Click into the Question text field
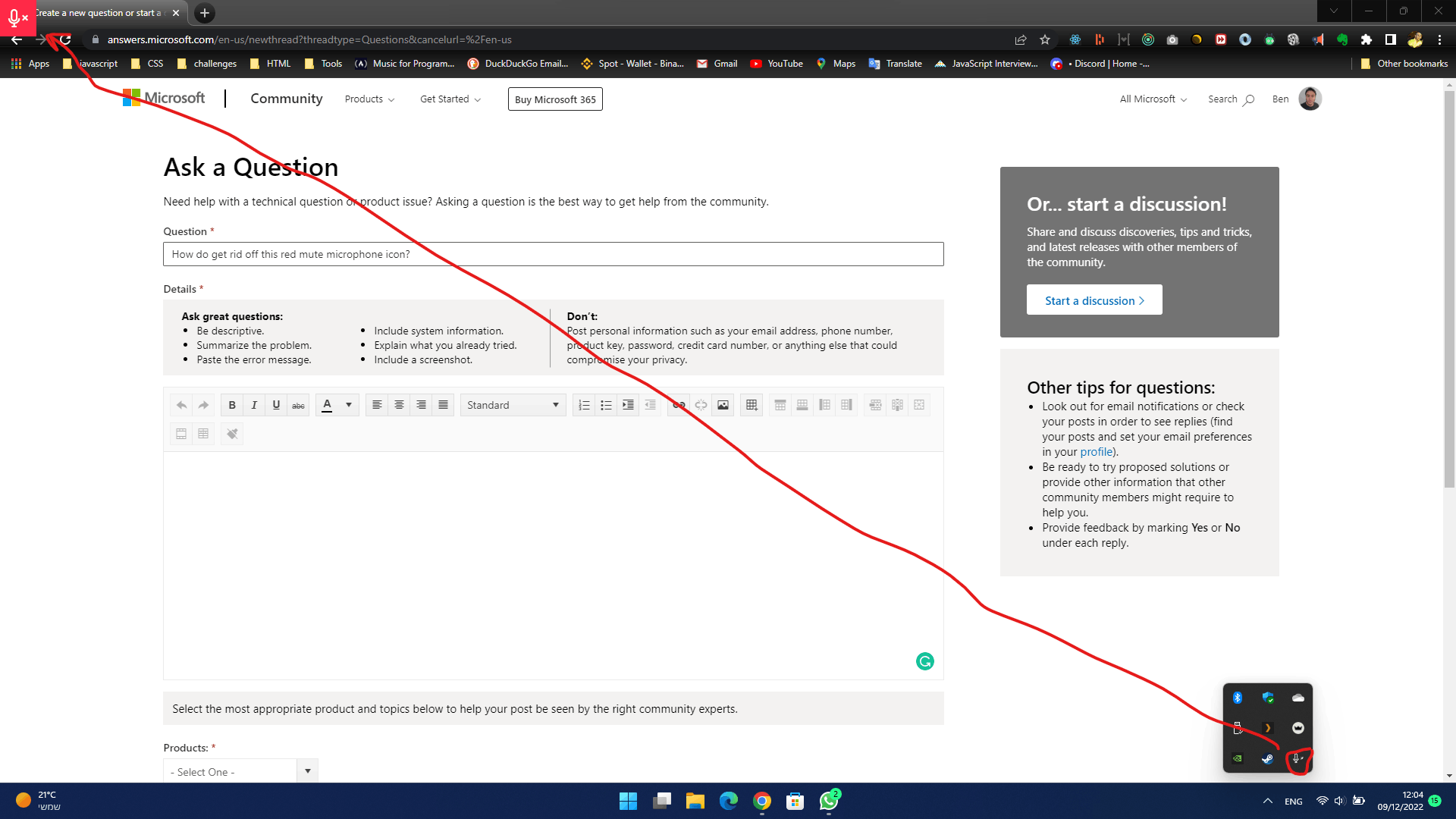This screenshot has width=1456, height=819. (x=553, y=254)
